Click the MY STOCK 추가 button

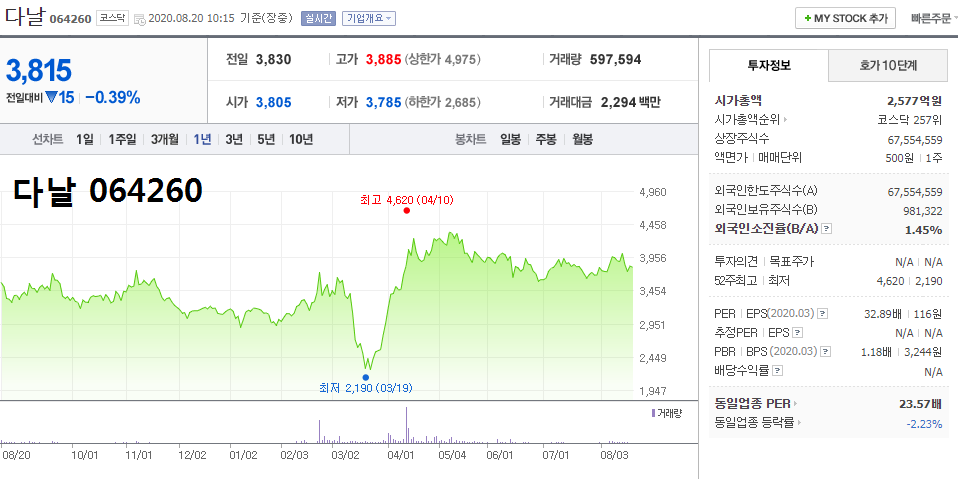845,18
